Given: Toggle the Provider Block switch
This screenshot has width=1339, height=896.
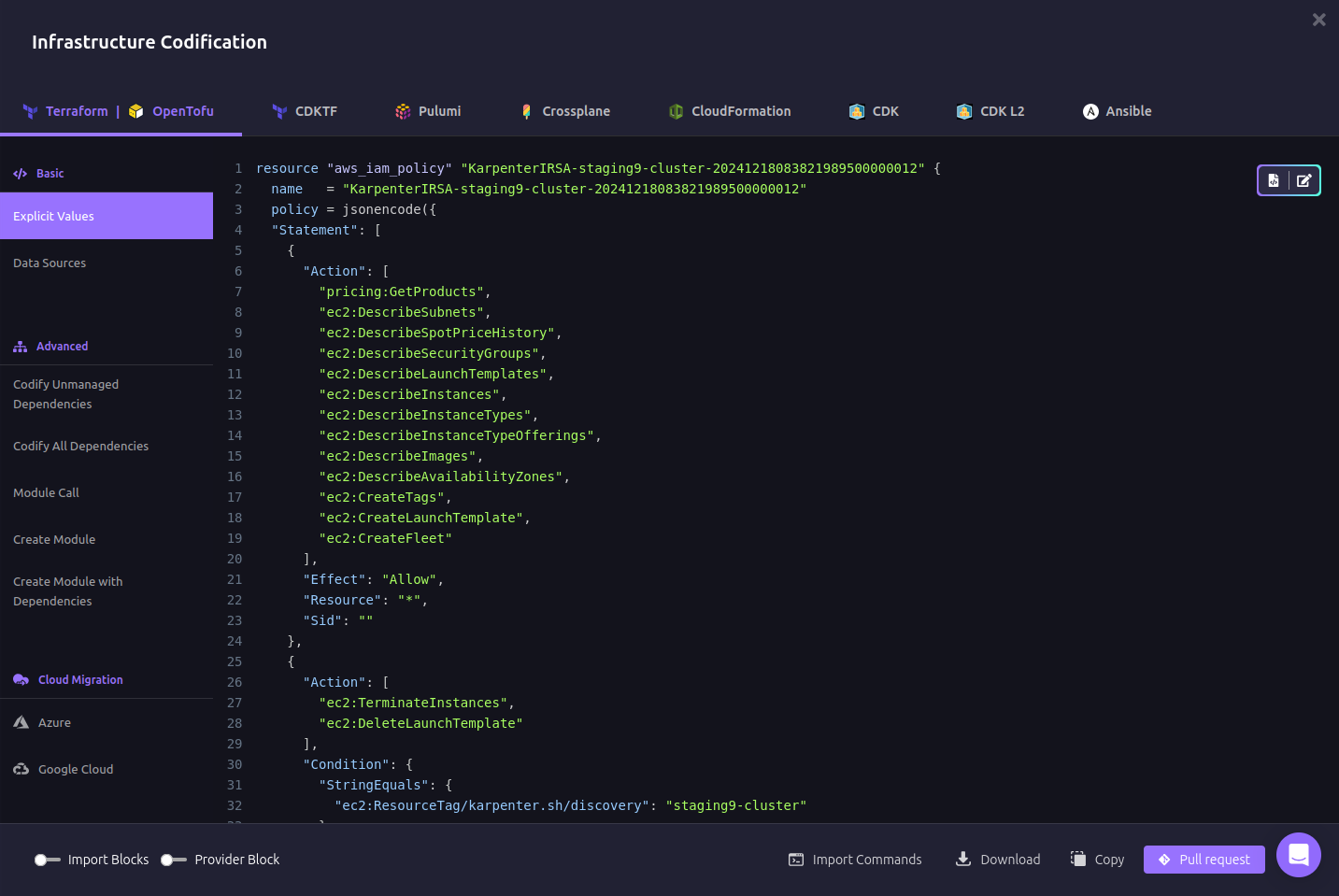Looking at the screenshot, I should click(174, 860).
